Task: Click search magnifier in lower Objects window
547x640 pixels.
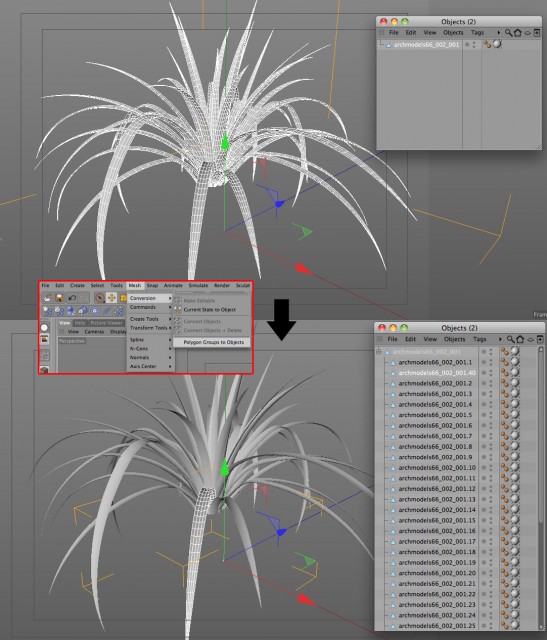Action: click(510, 339)
